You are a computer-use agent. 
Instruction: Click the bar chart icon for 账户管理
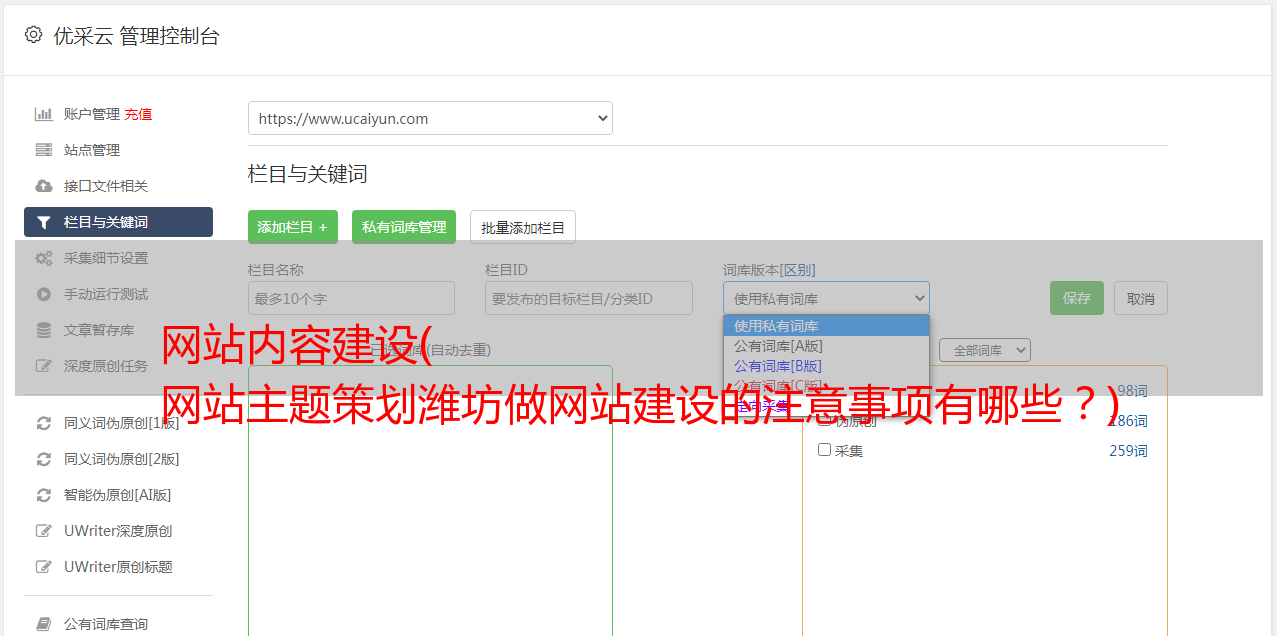tap(44, 114)
